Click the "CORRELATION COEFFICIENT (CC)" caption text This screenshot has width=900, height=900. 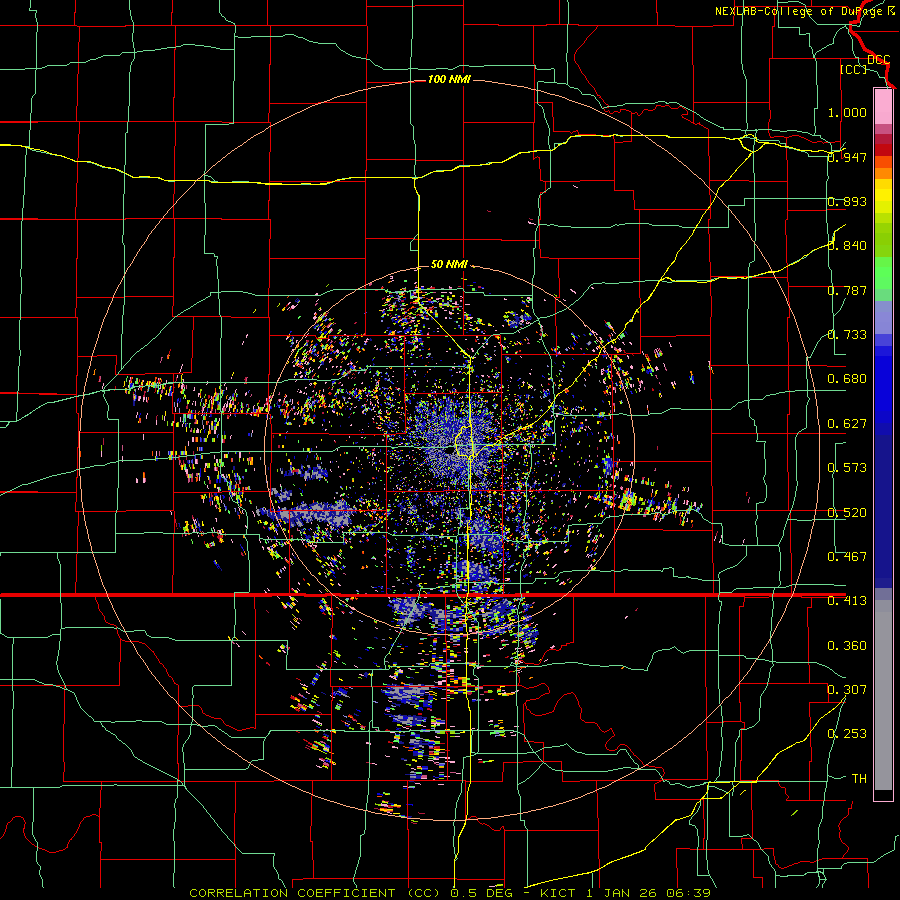point(317,893)
